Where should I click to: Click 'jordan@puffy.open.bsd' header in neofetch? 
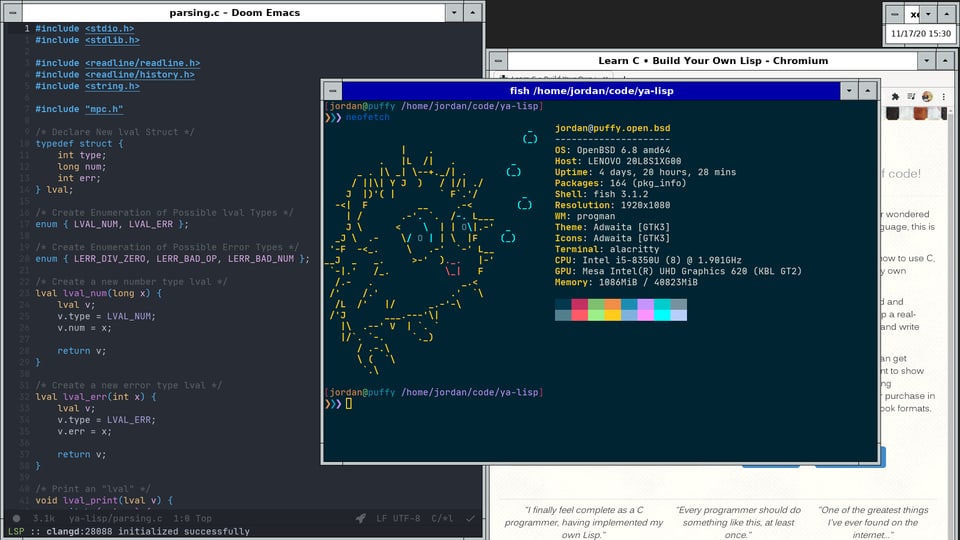pos(612,128)
